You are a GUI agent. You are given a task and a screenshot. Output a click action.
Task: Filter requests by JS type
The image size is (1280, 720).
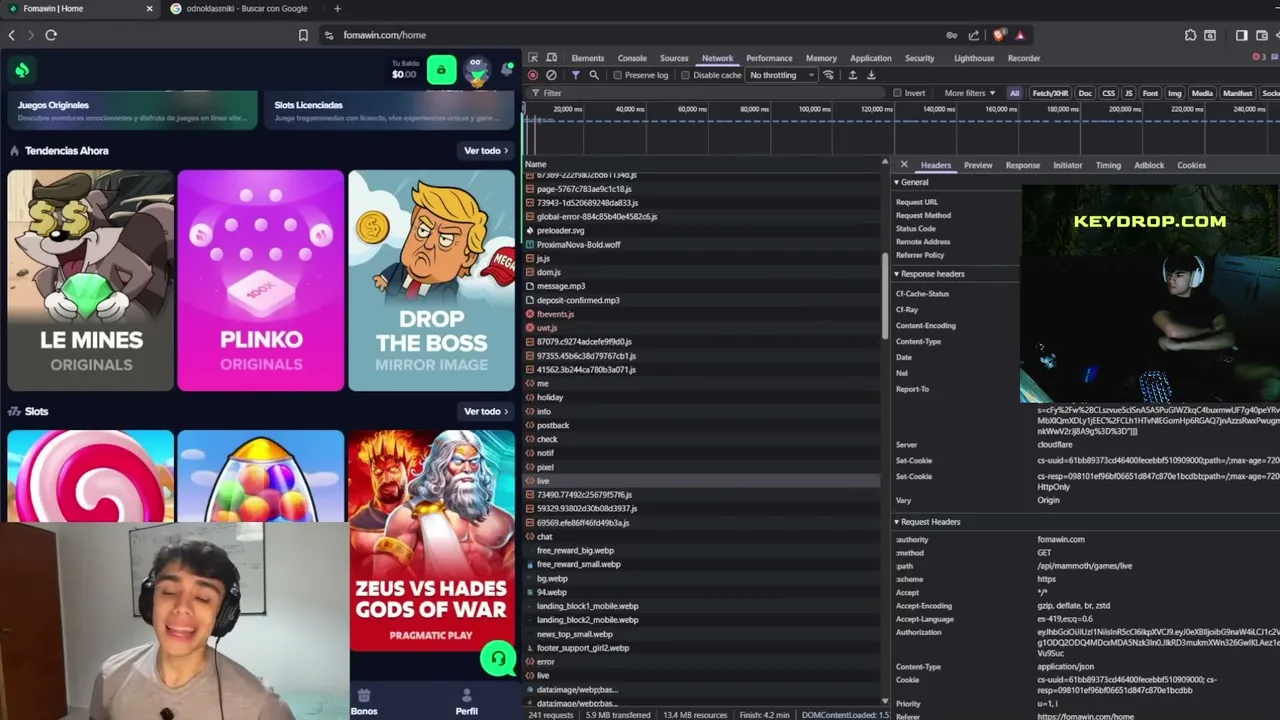(1129, 93)
